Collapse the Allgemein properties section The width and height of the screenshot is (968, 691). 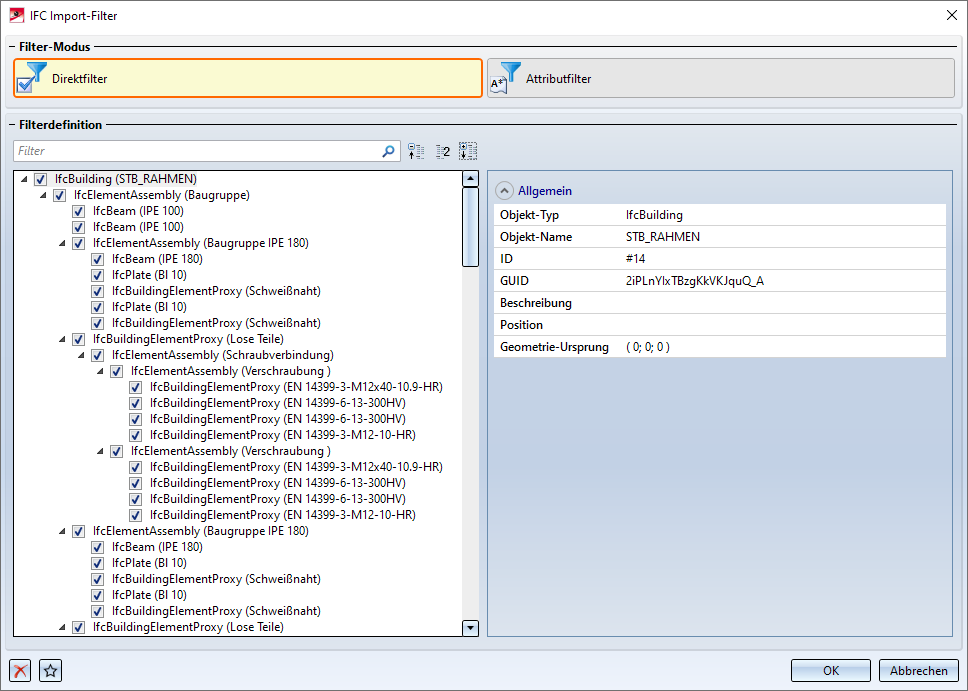click(x=505, y=190)
